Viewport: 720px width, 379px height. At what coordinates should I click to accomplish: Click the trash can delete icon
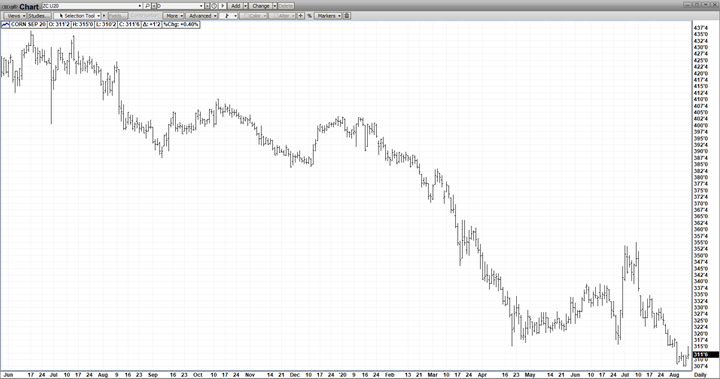coord(347,16)
